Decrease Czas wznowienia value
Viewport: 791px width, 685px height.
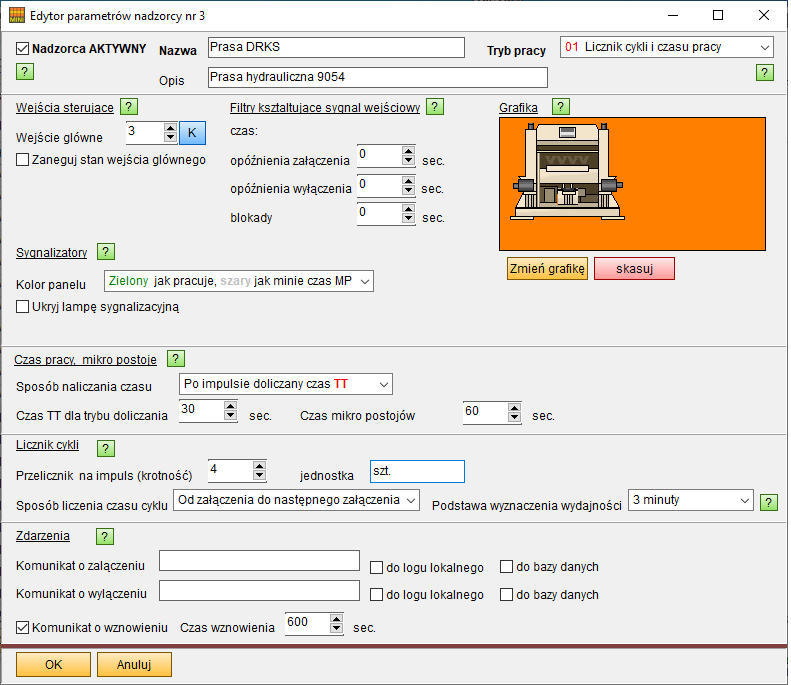tap(336, 629)
